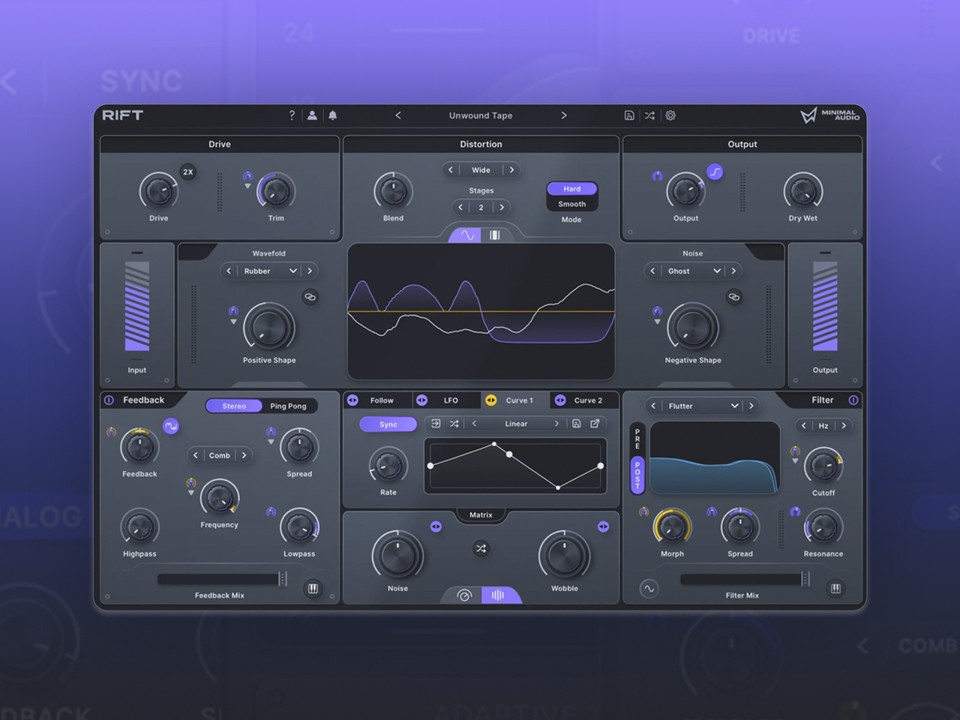960x720 pixels.
Task: Select Stereo feedback mode
Action: (234, 406)
